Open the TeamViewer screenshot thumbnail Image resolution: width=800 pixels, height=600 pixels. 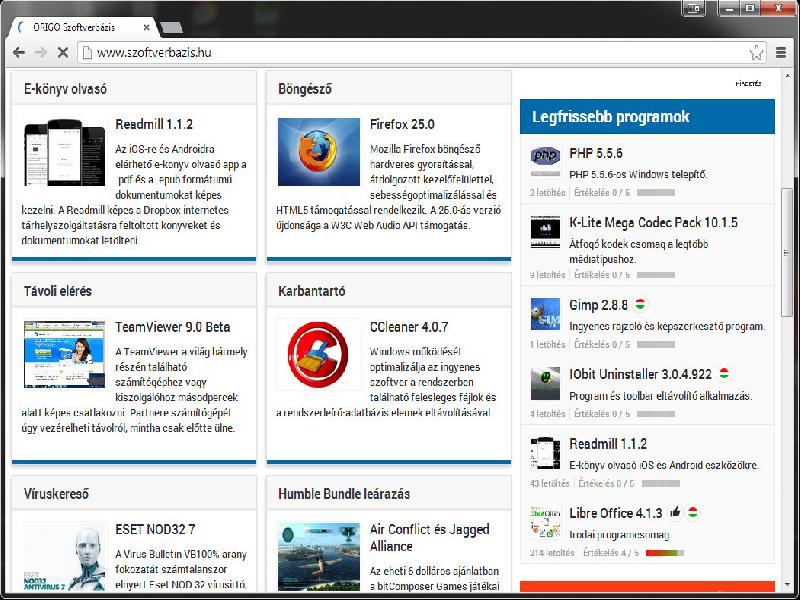click(64, 355)
